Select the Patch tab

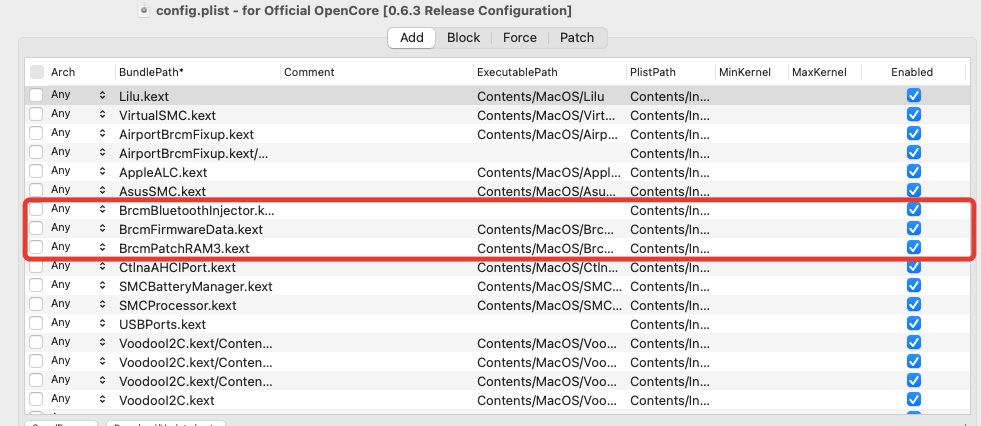(577, 38)
